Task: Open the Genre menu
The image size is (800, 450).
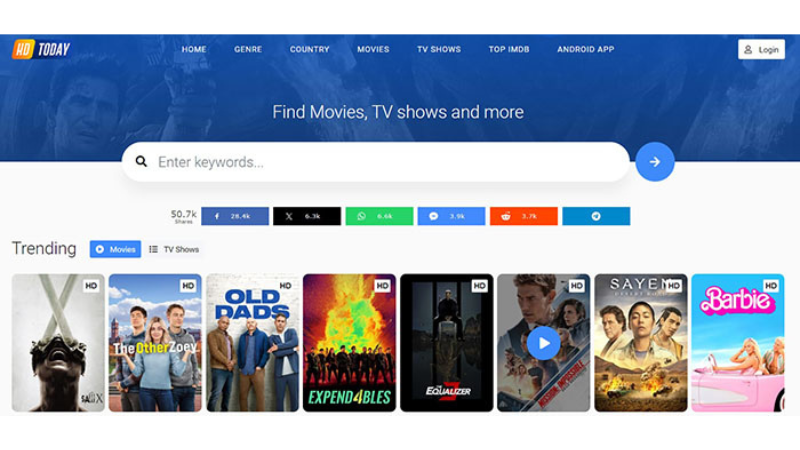Action: [x=248, y=49]
